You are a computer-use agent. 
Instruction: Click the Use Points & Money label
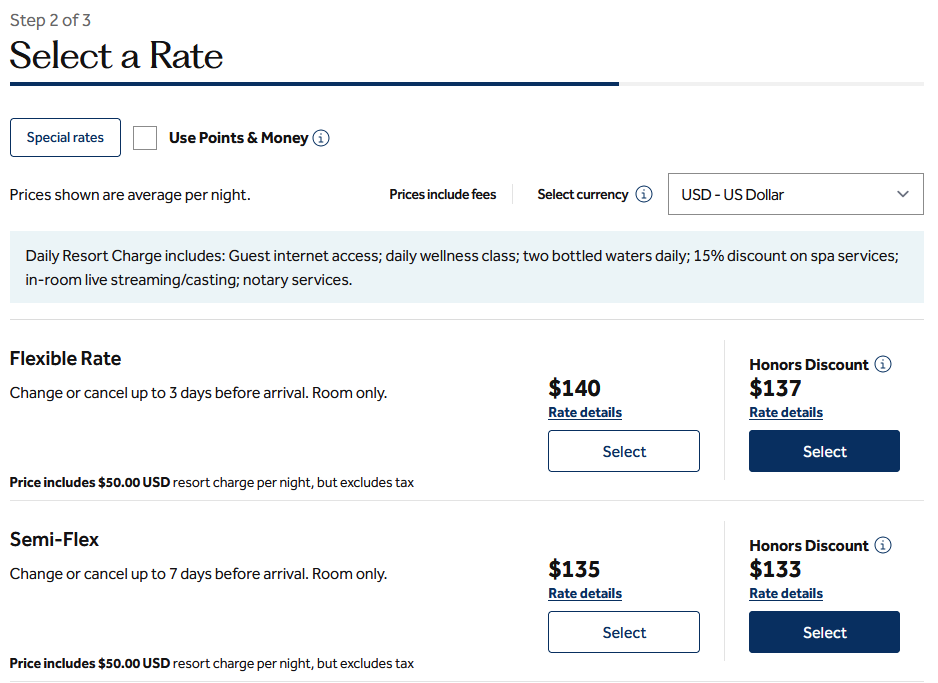click(238, 138)
